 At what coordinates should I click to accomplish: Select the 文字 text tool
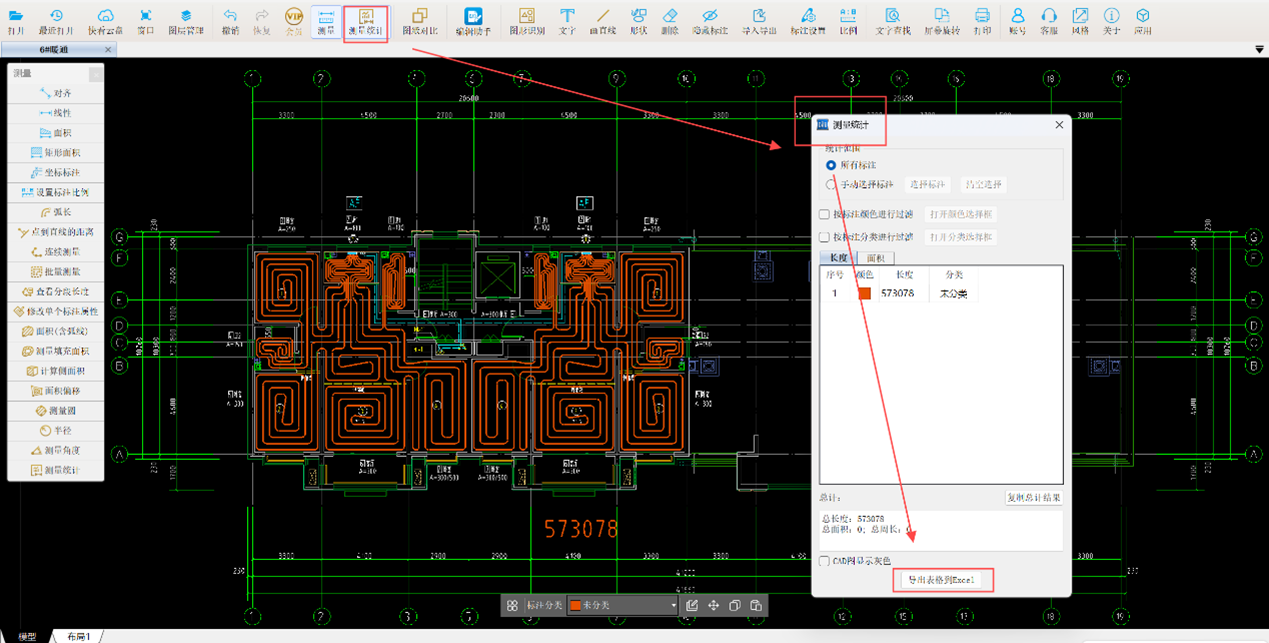[567, 21]
